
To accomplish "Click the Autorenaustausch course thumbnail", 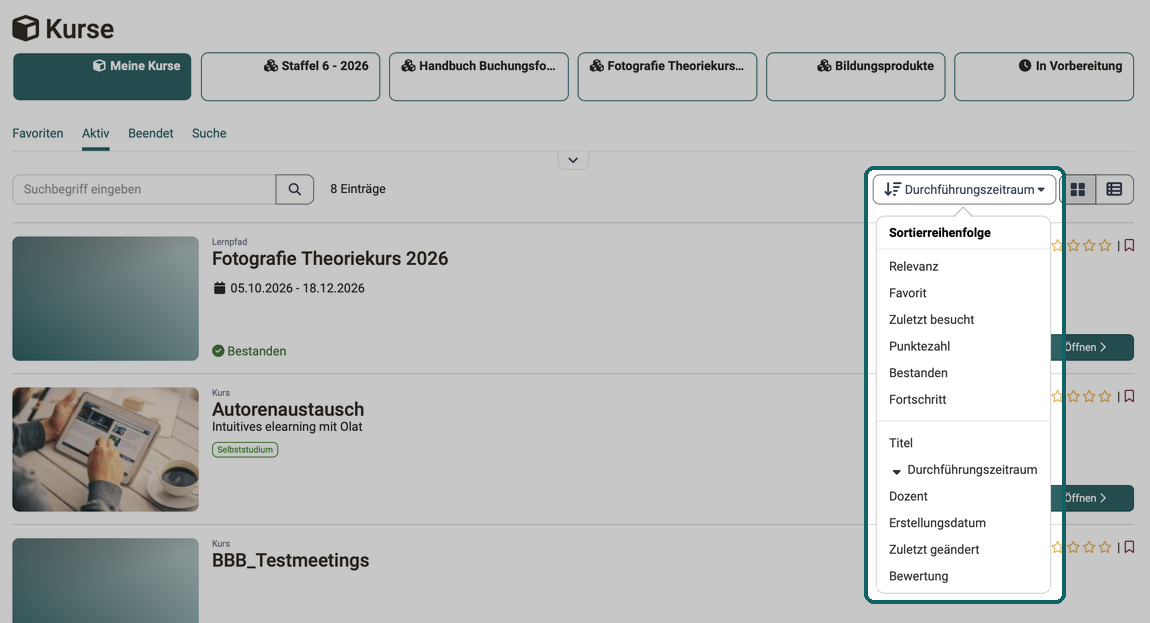I will pyautogui.click(x=106, y=449).
